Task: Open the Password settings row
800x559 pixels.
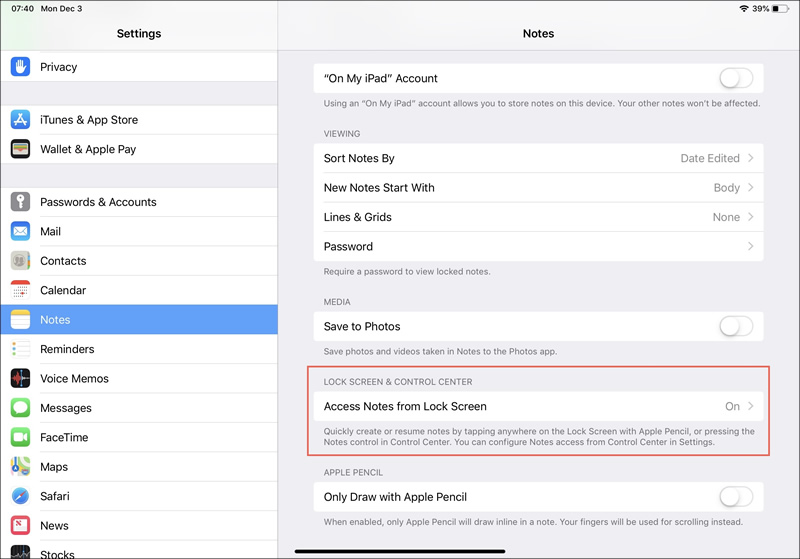Action: pos(538,247)
